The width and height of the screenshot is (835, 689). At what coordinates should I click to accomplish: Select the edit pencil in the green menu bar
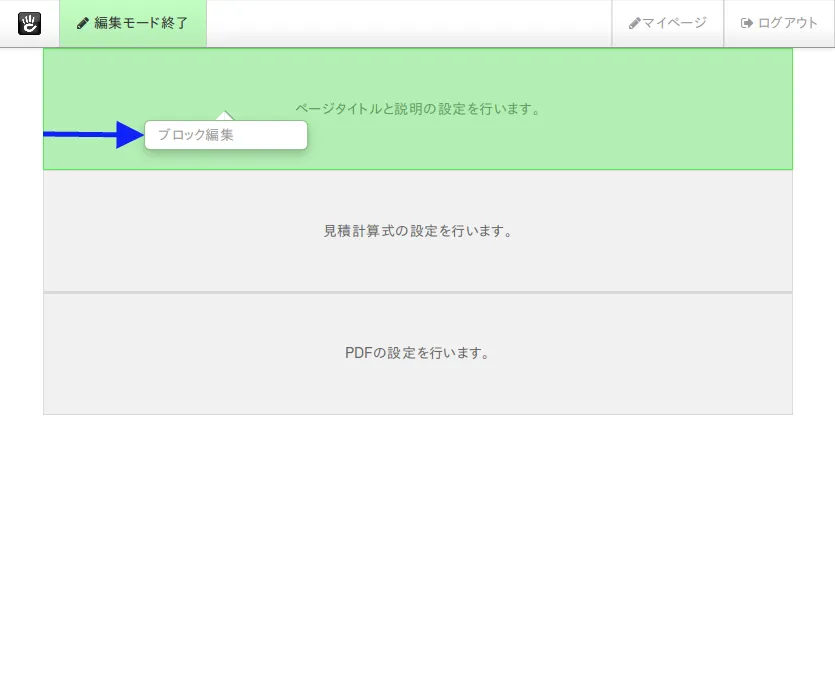pyautogui.click(x=82, y=24)
